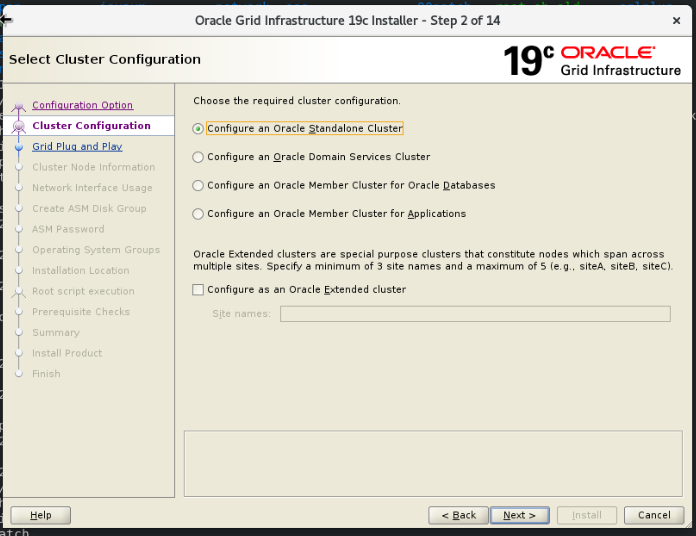The width and height of the screenshot is (696, 536).
Task: Click the Installation Location step text
Action: pos(81,271)
